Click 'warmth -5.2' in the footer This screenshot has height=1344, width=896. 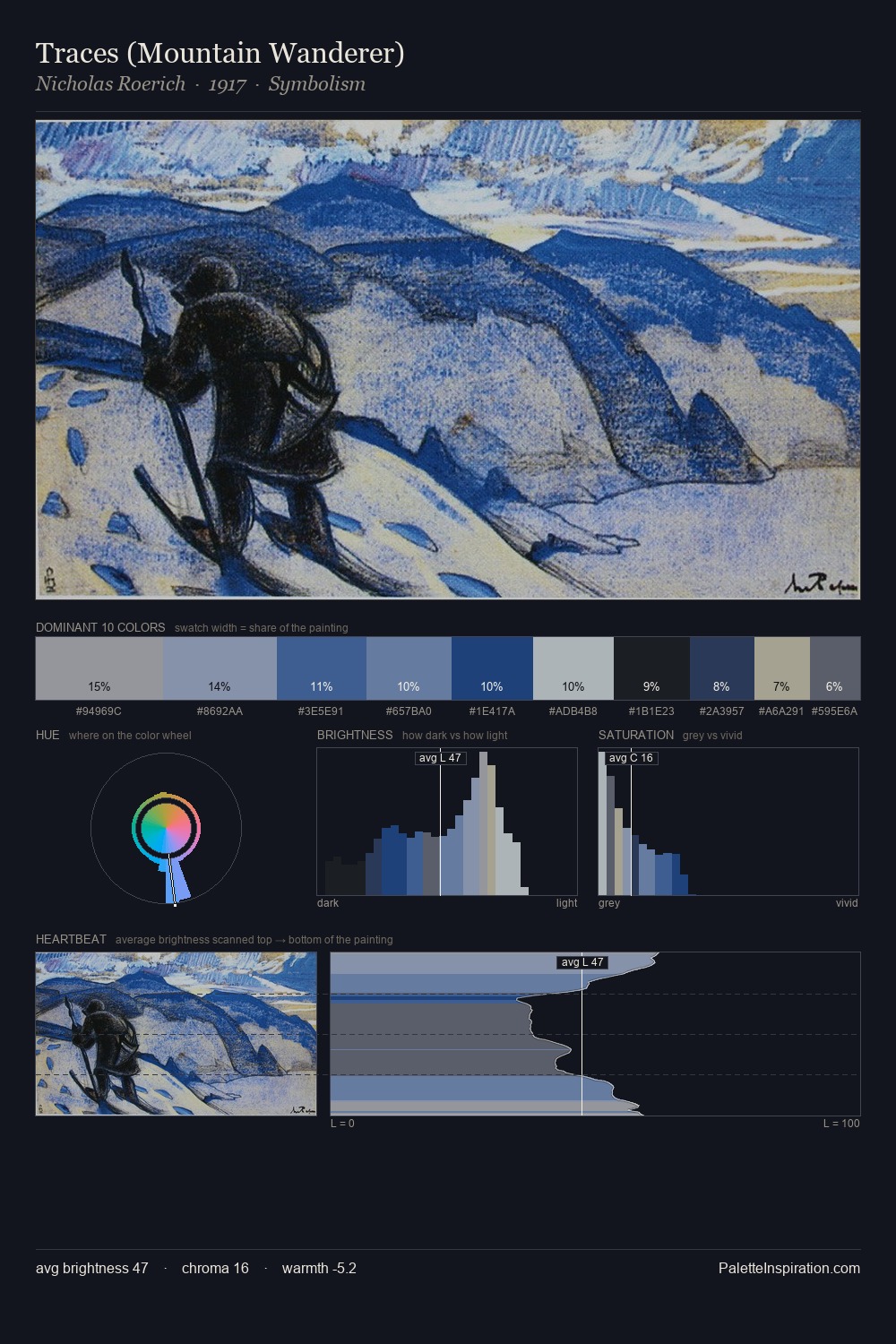(319, 1268)
